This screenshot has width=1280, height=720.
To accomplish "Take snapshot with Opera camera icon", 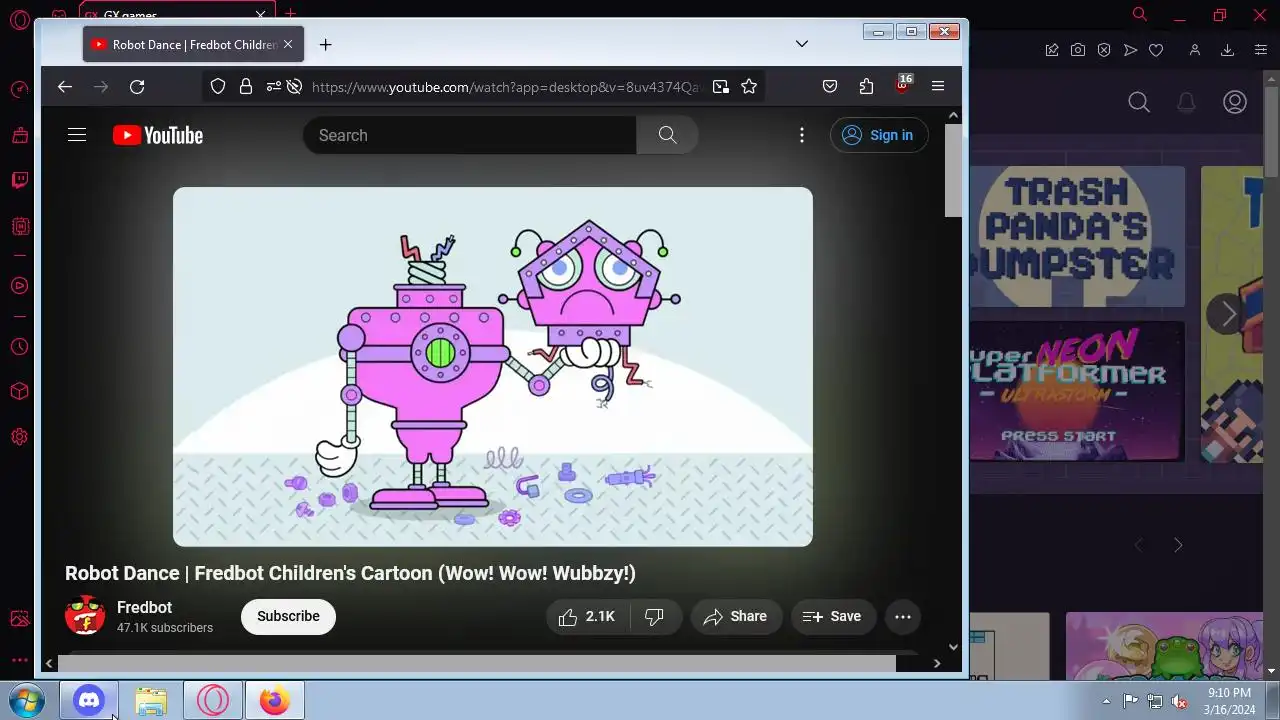I will [x=1078, y=50].
